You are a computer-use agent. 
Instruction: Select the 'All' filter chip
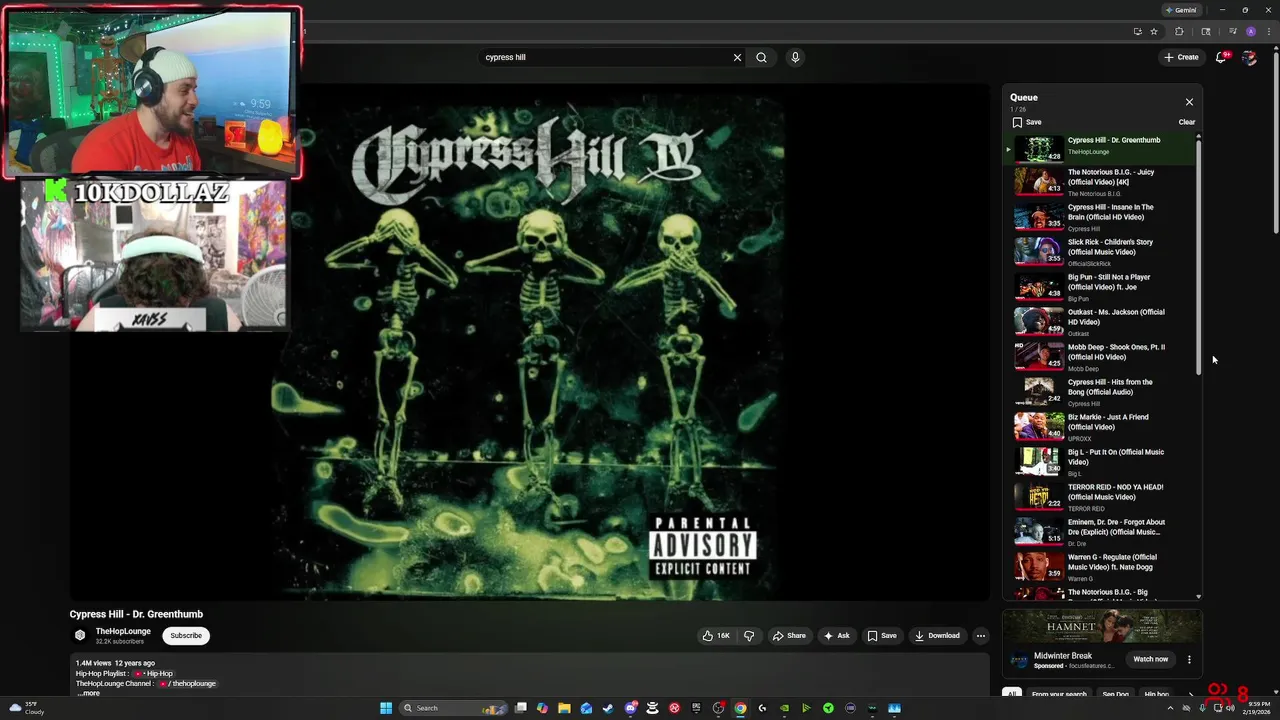1012,694
